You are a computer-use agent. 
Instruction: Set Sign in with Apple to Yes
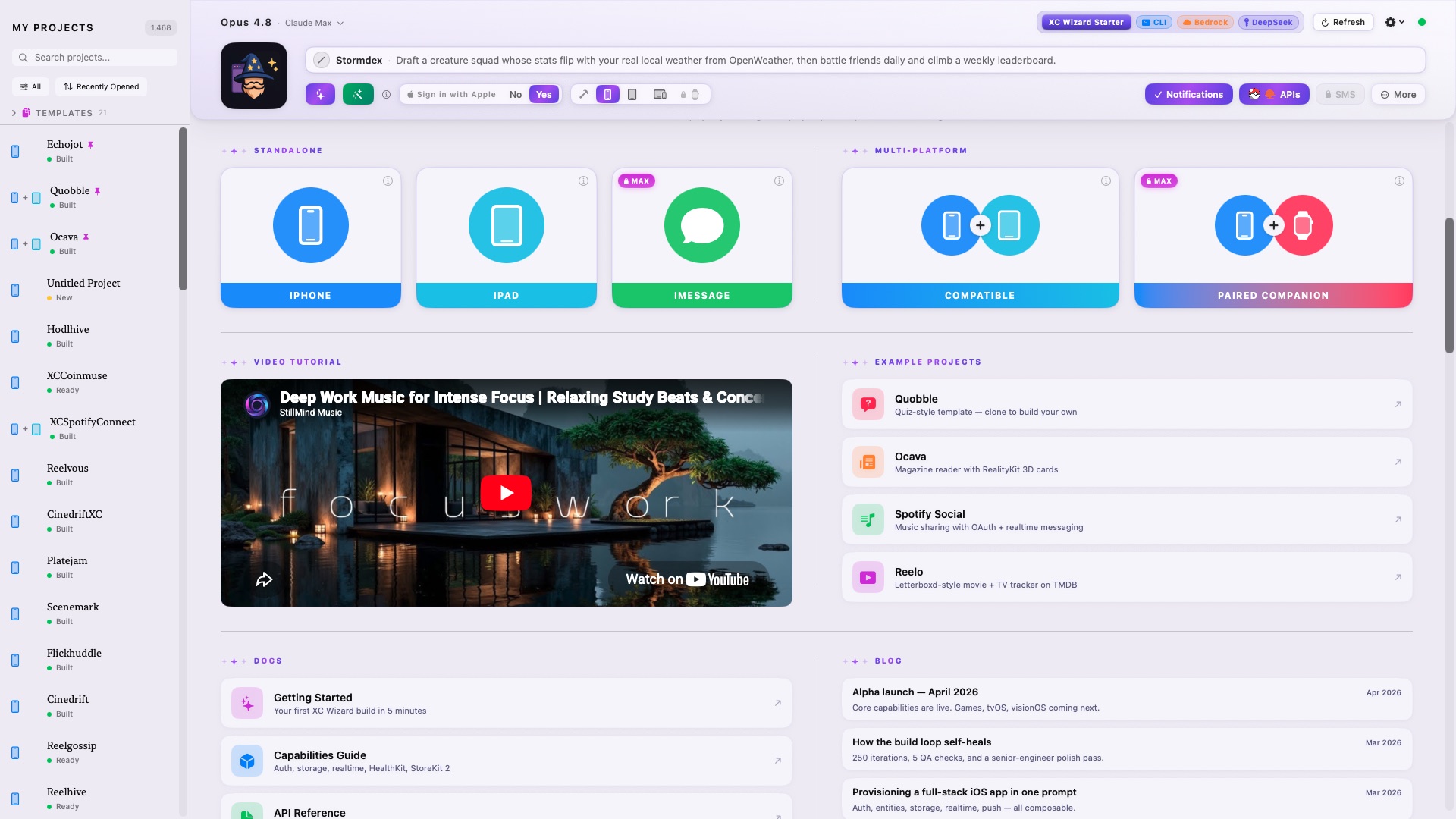point(544,94)
